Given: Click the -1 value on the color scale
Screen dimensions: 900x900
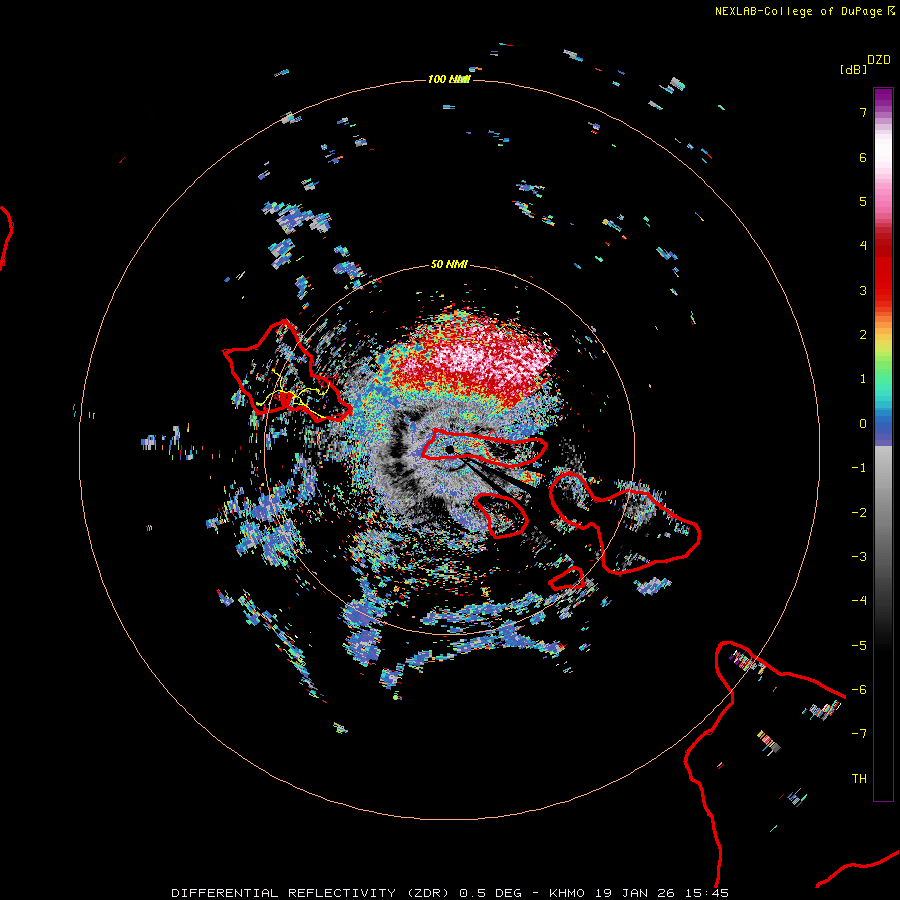Looking at the screenshot, I should [x=859, y=468].
